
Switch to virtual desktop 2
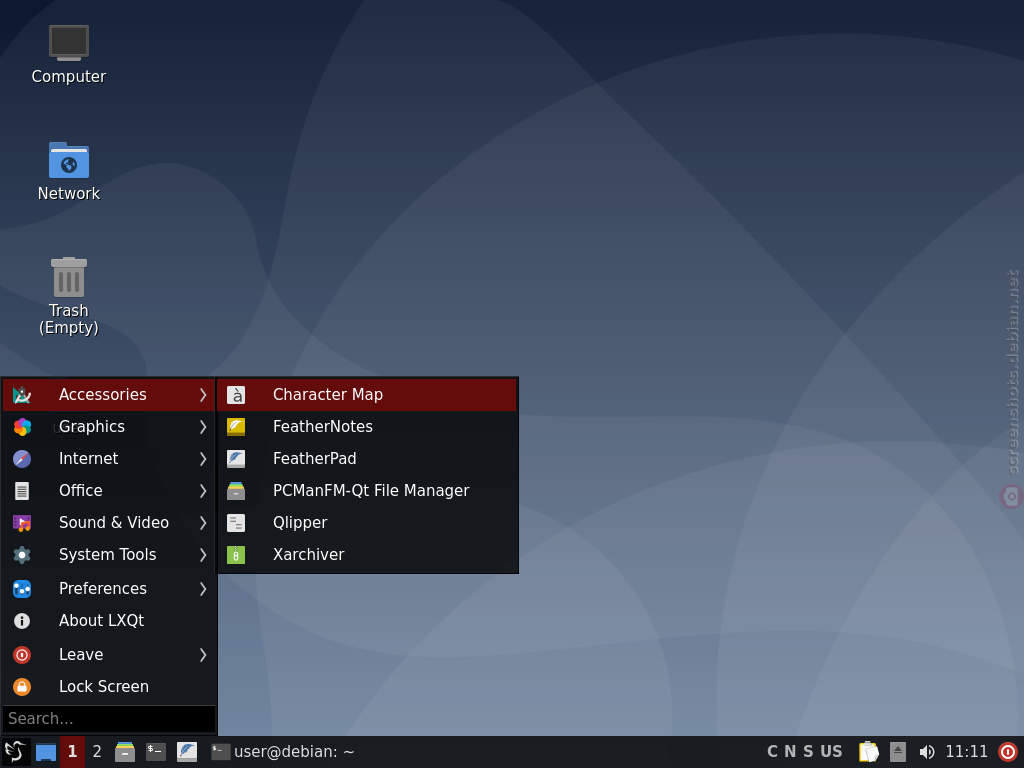tap(97, 752)
